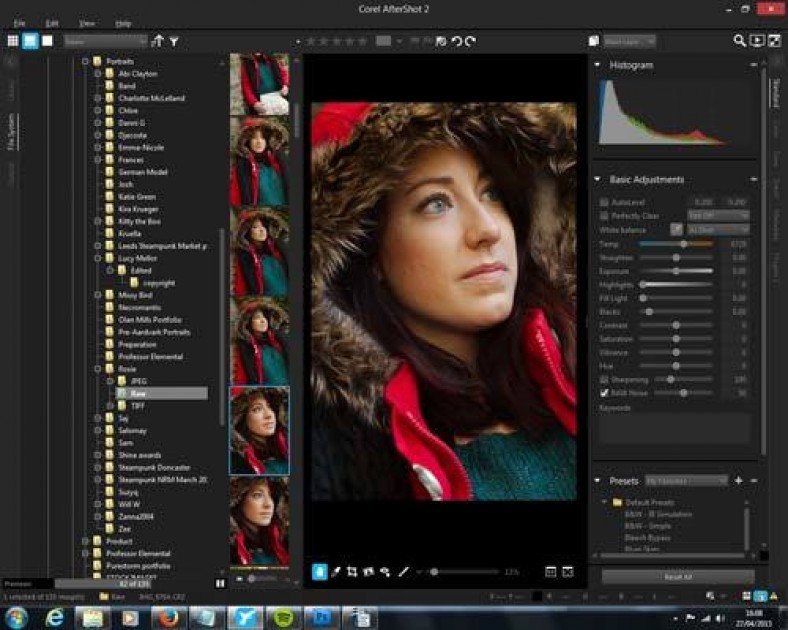Open the Edit menu
The image size is (788, 630).
(51, 22)
